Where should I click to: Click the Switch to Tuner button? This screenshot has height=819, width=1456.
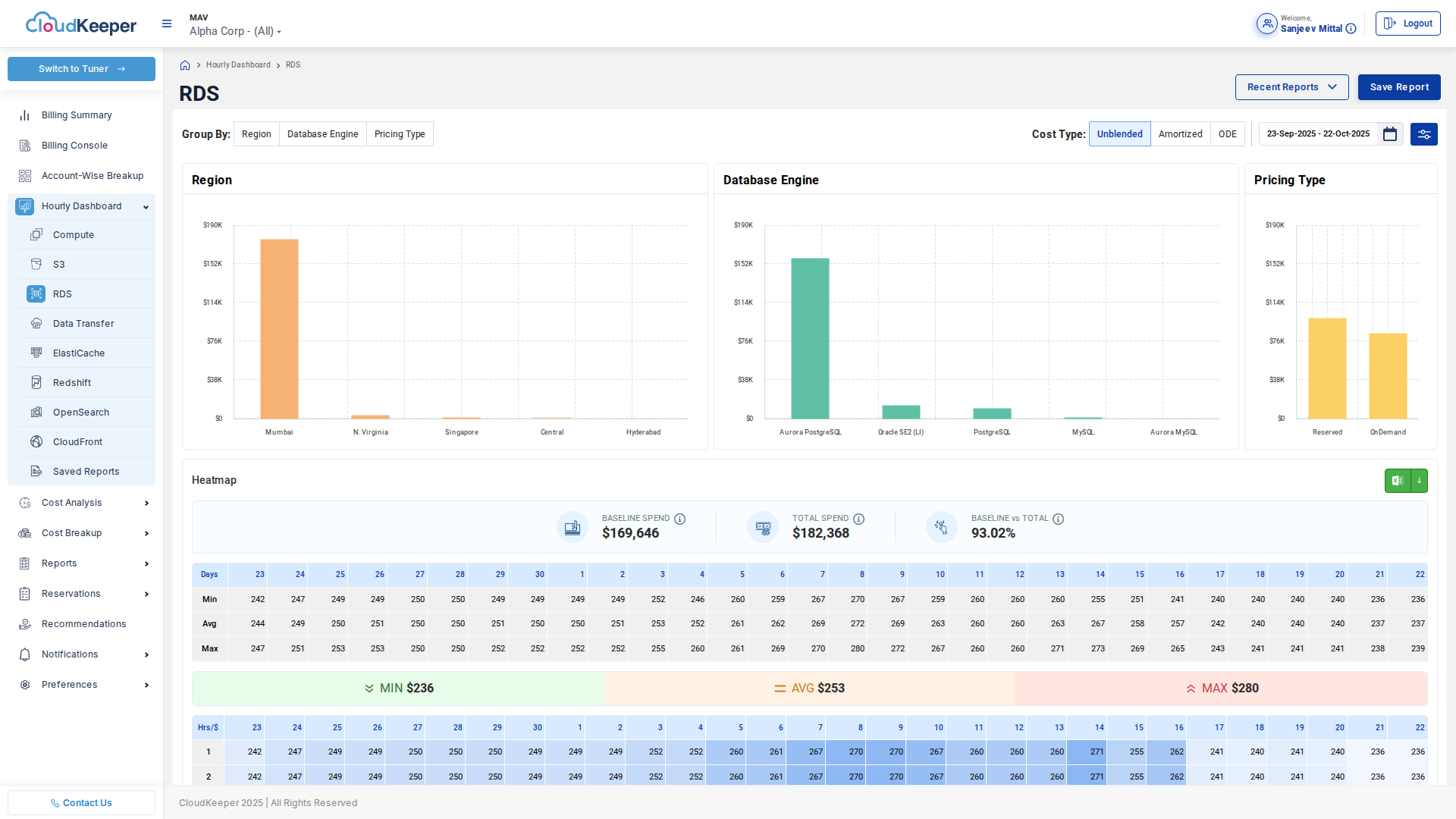pos(81,69)
